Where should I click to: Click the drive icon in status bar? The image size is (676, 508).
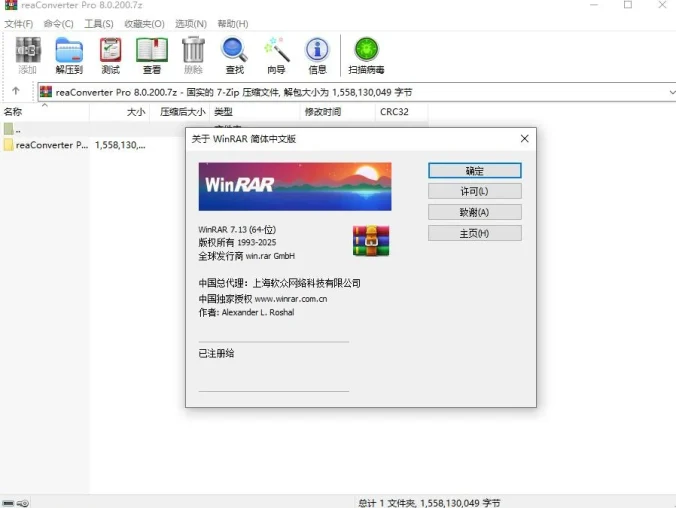point(8,503)
